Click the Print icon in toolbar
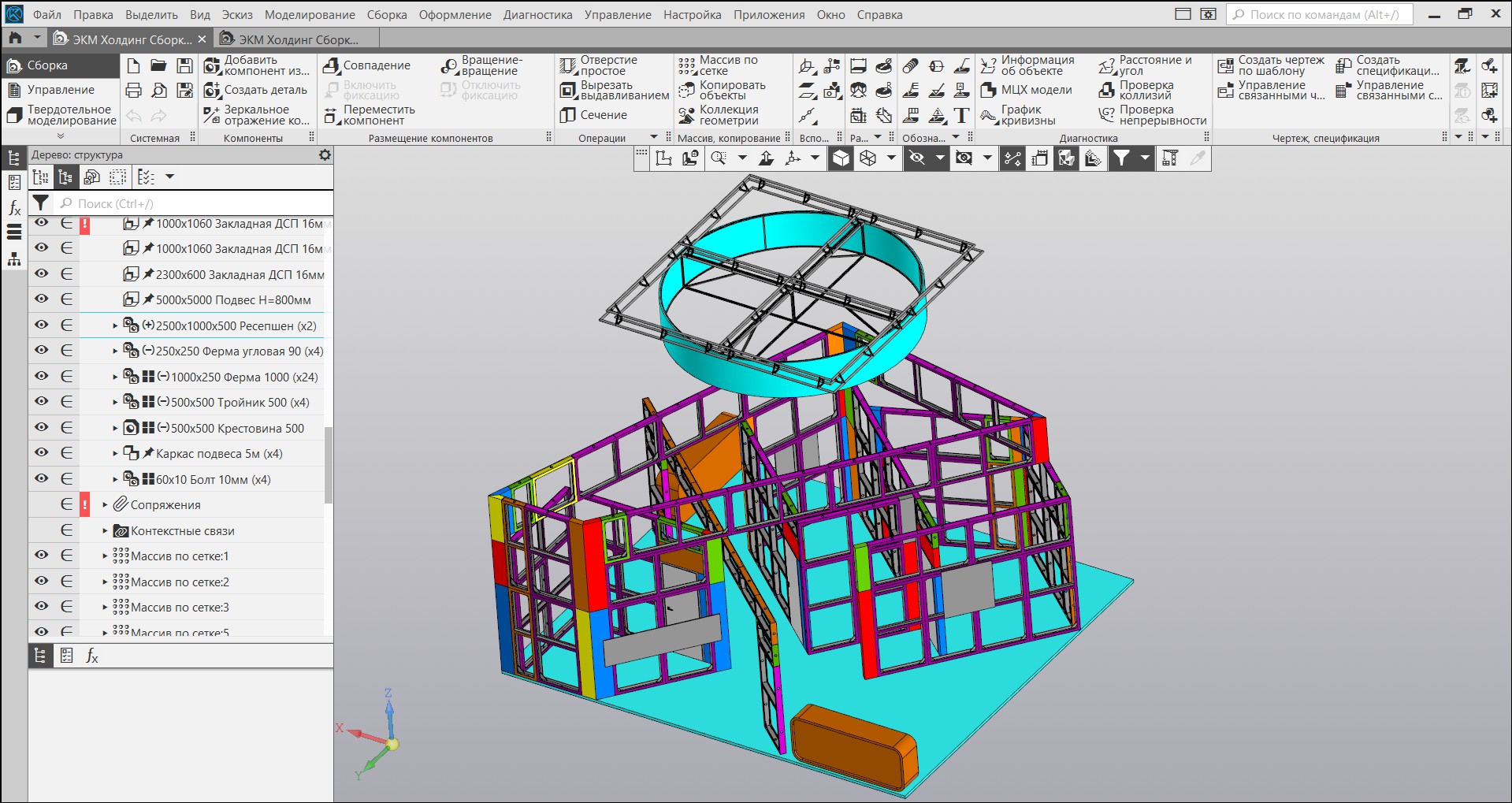This screenshot has height=803, width=1512. point(133,91)
